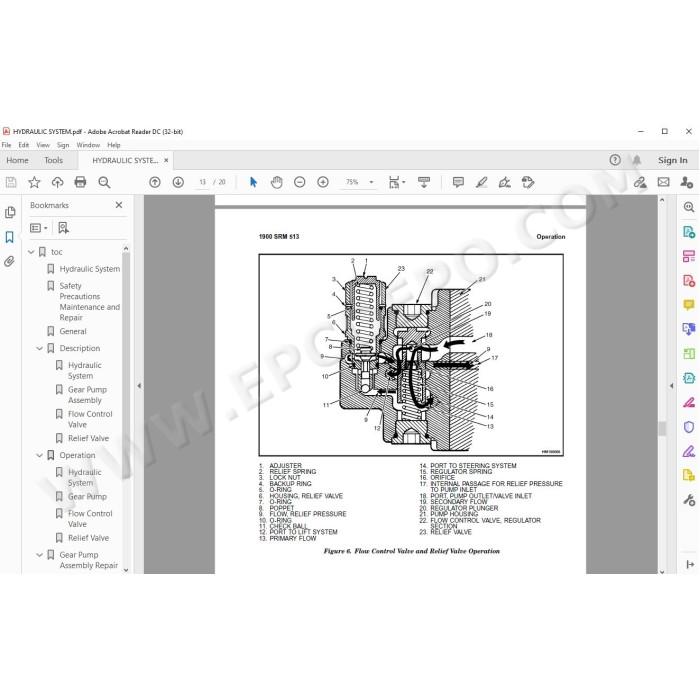Open Gear Pump Assembly bookmark
Image resolution: width=700 pixels, height=700 pixels.
(x=87, y=395)
